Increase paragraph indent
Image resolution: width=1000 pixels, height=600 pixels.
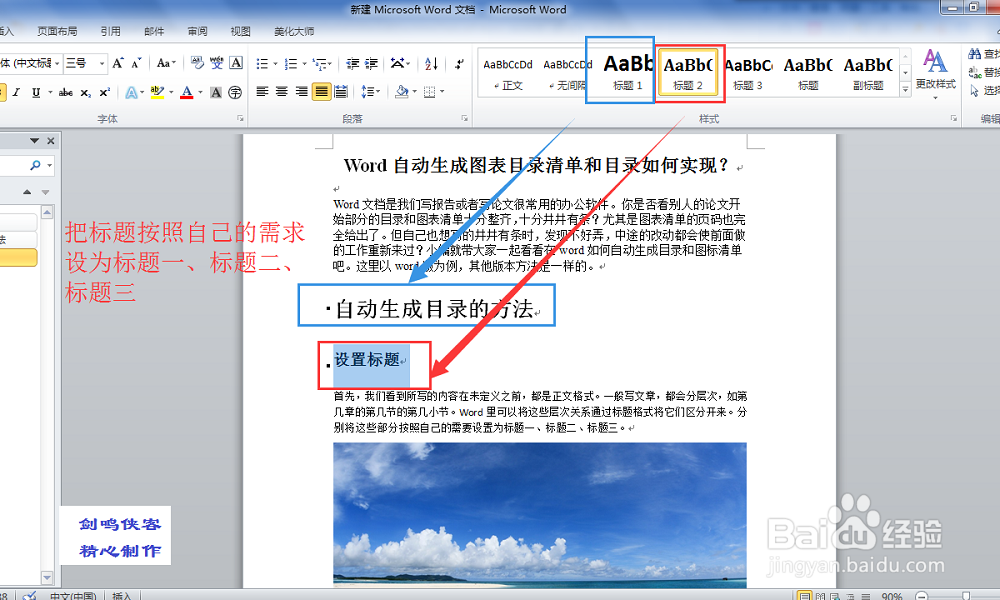coord(371,64)
